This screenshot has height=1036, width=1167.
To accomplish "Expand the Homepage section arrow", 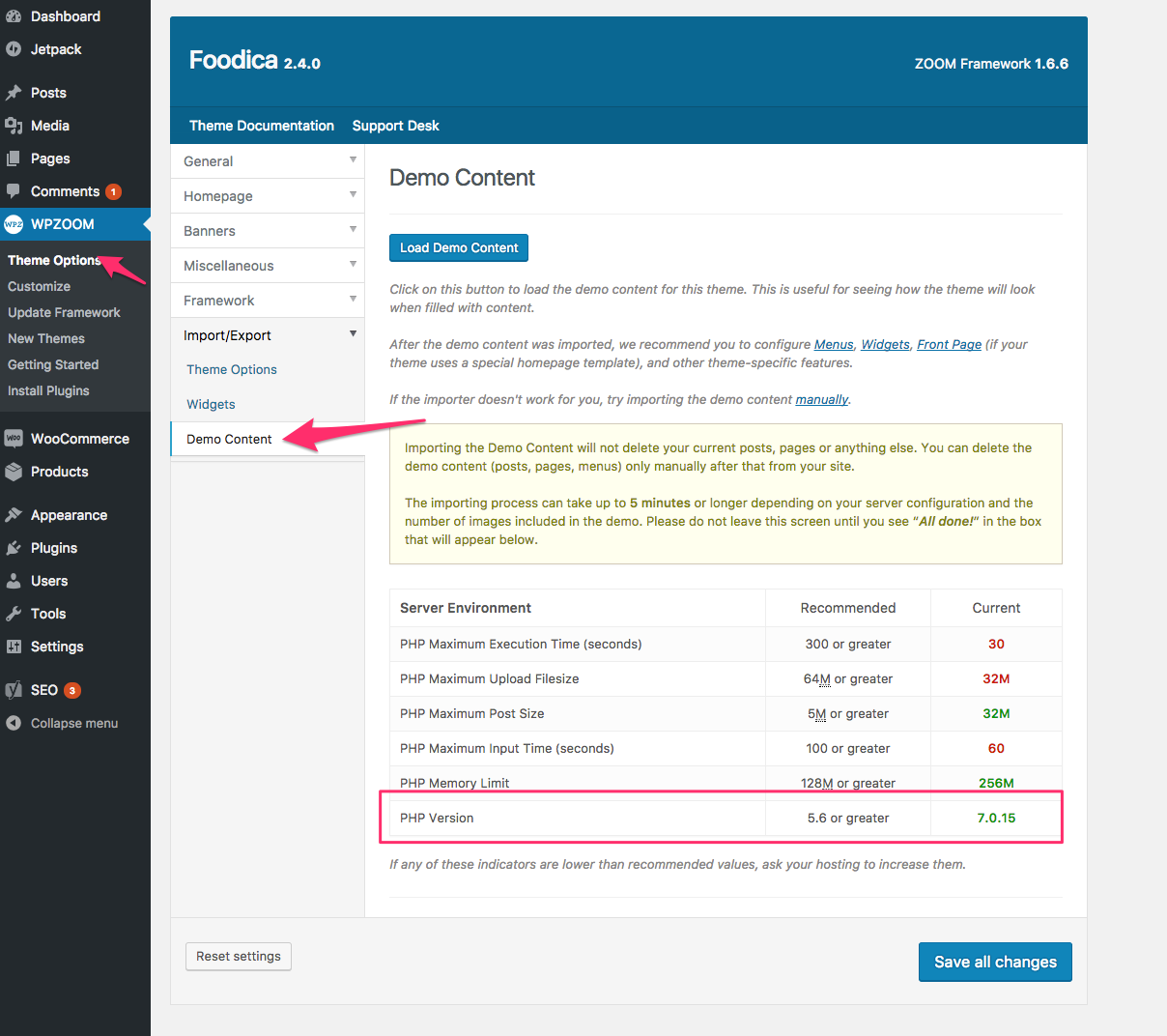I will pyautogui.click(x=353, y=194).
